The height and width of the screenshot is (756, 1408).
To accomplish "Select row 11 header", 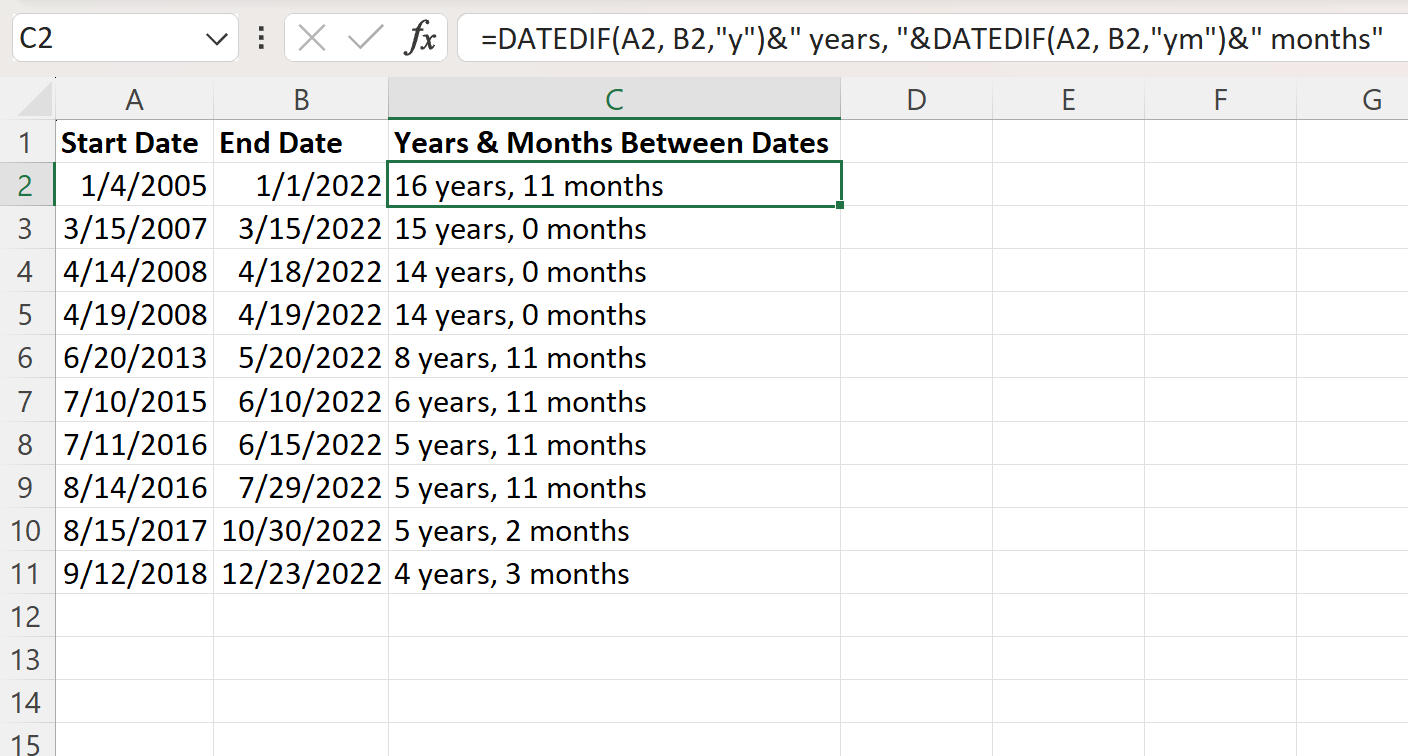I will pos(27,573).
